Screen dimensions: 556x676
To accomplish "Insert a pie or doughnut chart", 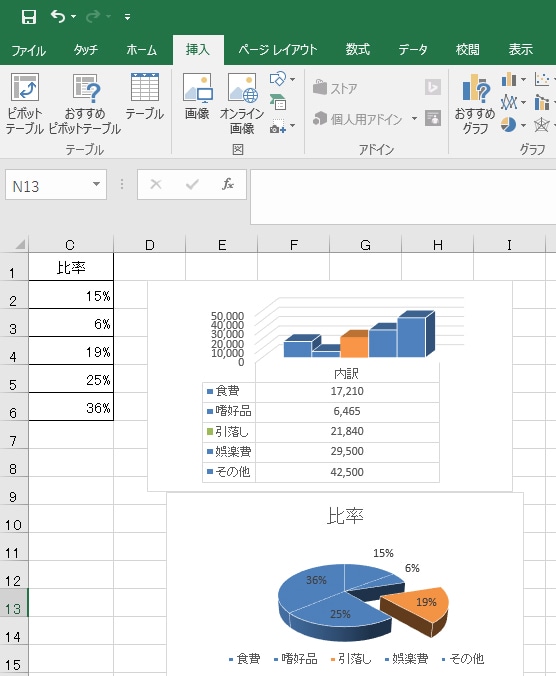I will click(x=509, y=125).
